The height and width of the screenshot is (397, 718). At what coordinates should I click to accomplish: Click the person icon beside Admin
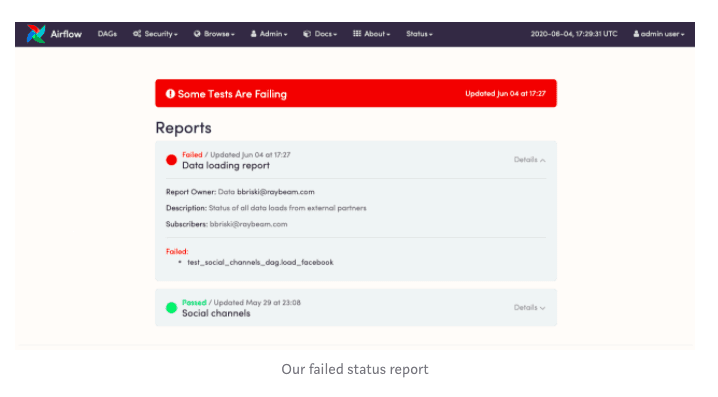coord(253,33)
